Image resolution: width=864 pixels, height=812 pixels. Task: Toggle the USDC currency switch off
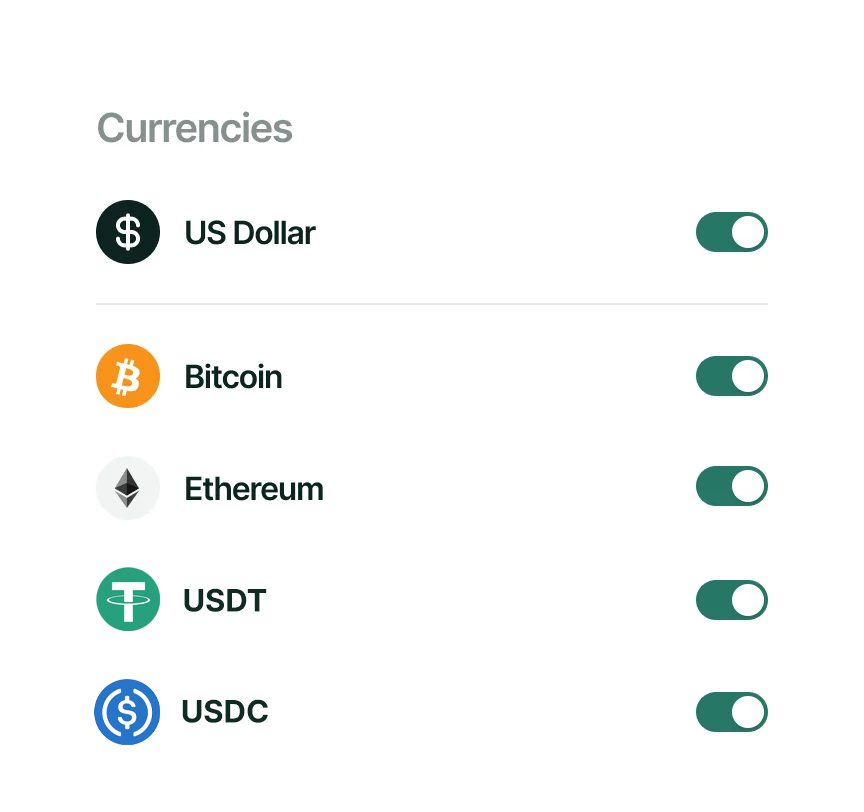731,712
